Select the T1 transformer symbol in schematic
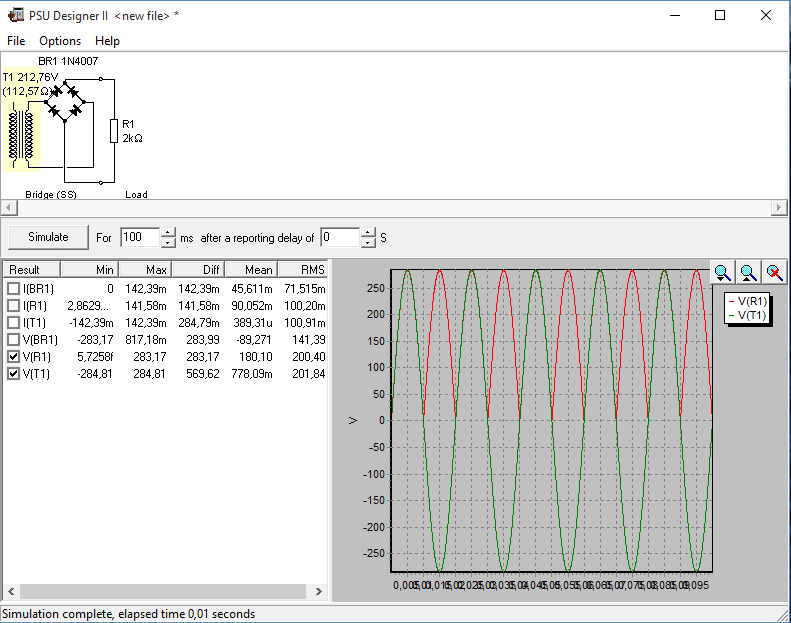Screen dimensions: 791x623 pyautogui.click(x=21, y=136)
